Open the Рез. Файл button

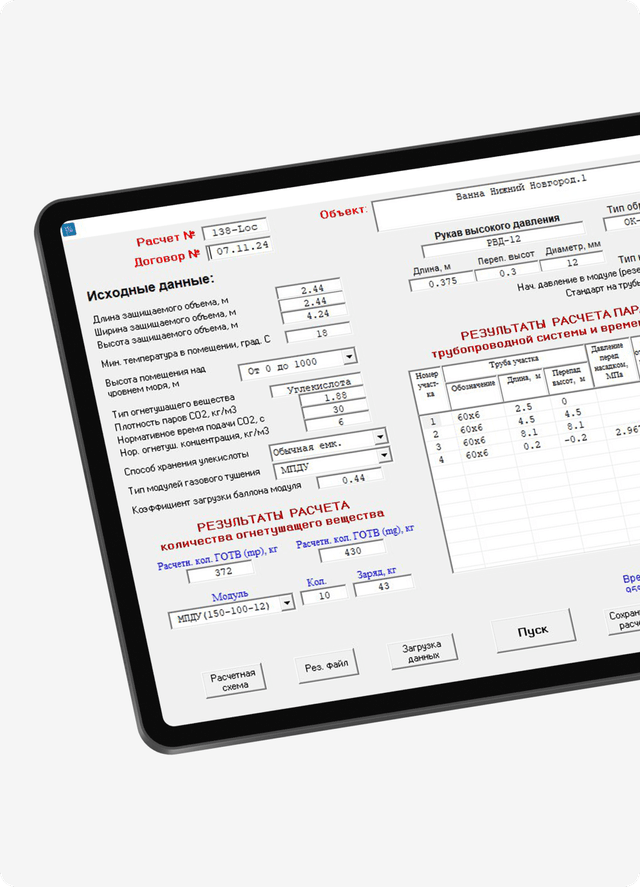pos(327,666)
